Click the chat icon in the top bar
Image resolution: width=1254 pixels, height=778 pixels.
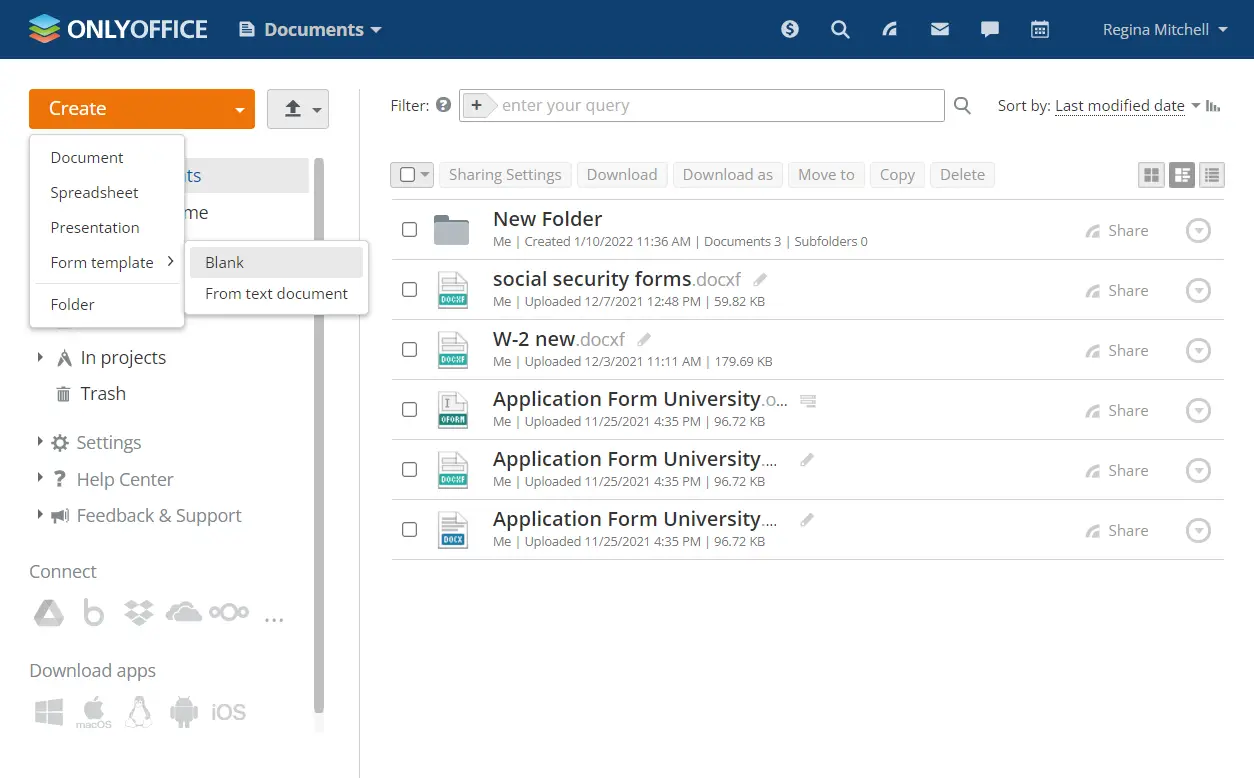coord(990,29)
